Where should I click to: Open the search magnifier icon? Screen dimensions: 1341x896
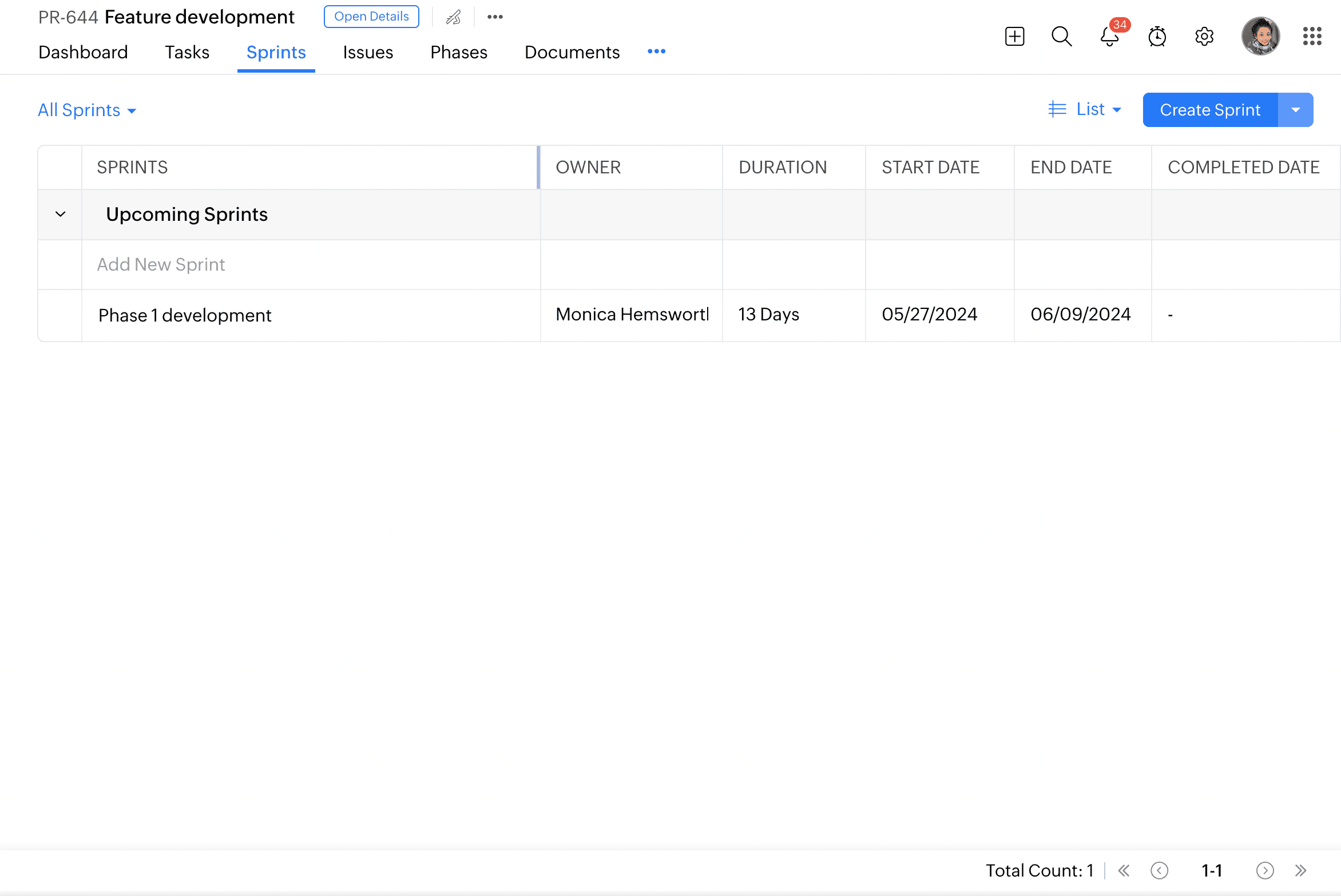1061,37
